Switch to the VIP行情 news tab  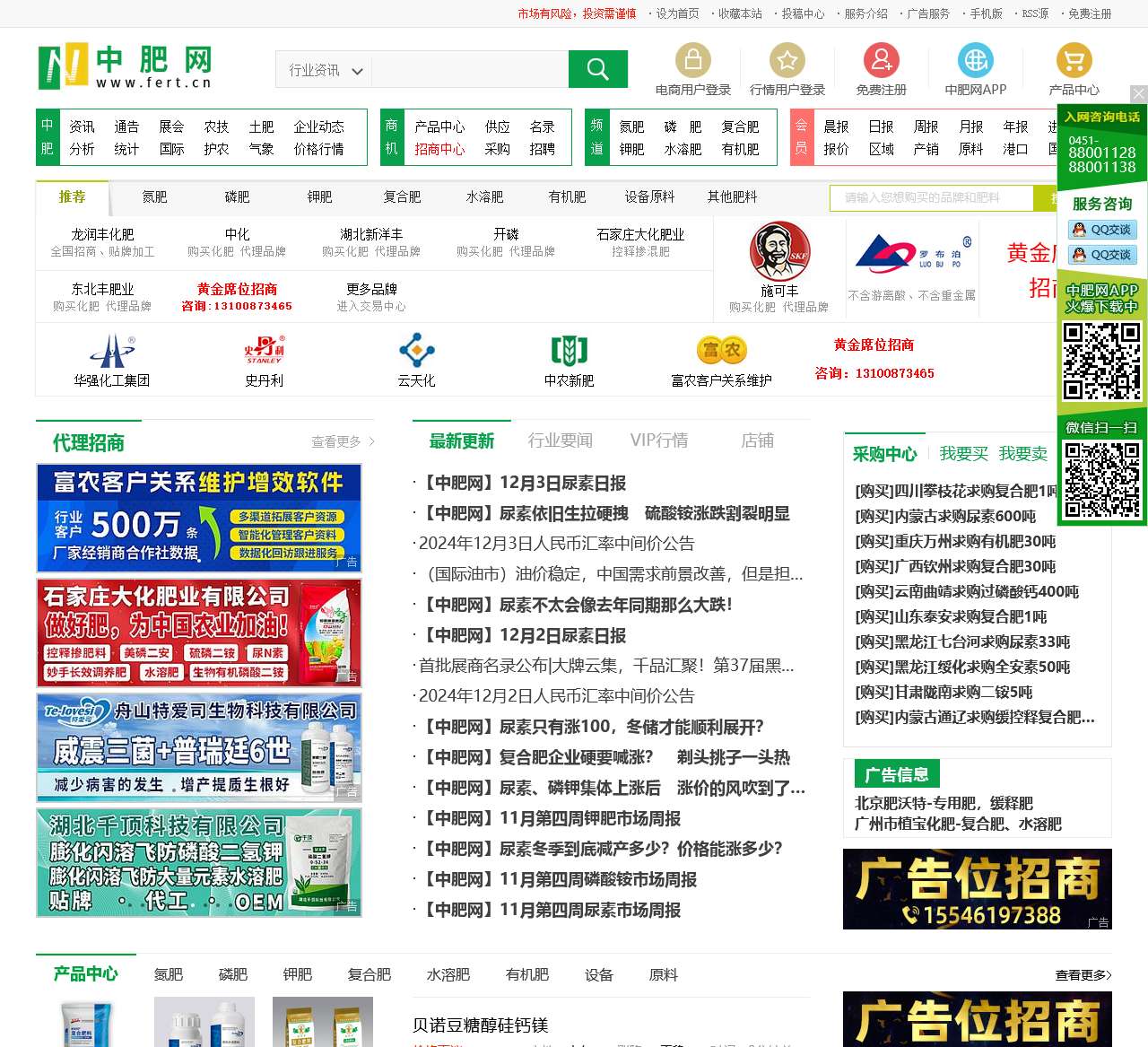pyautogui.click(x=659, y=441)
